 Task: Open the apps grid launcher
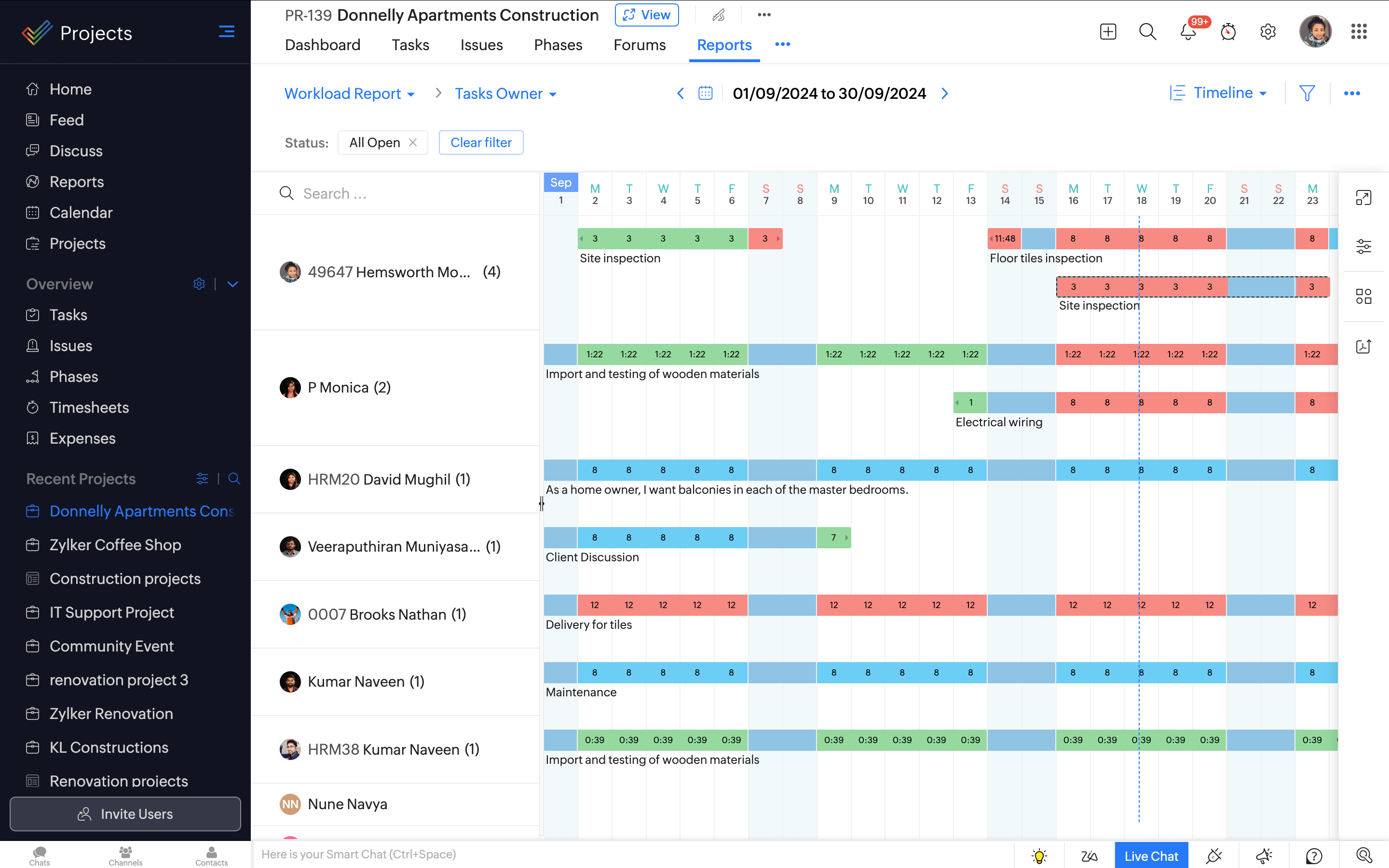[1359, 31]
